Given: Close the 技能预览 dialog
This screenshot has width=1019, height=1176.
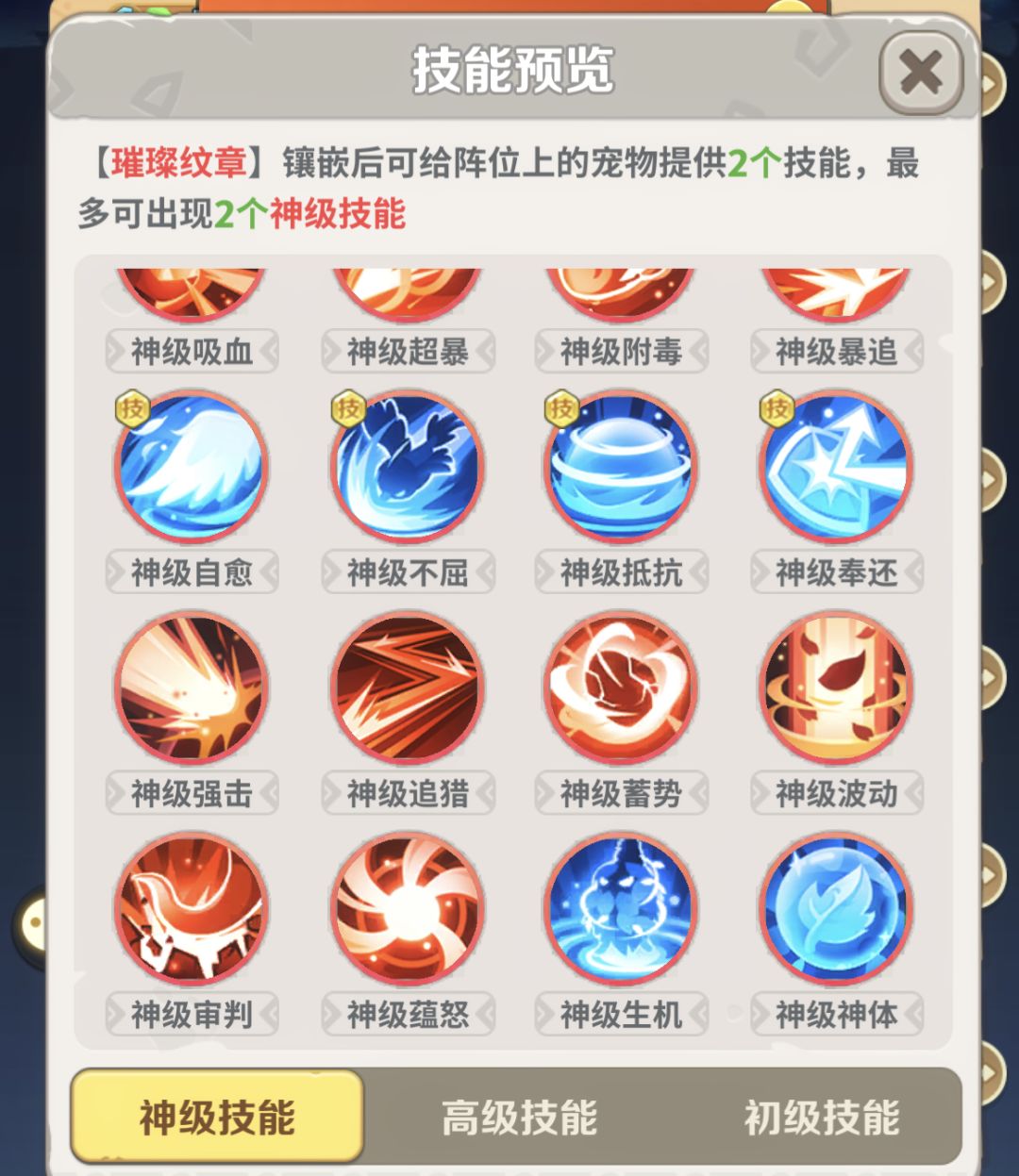Looking at the screenshot, I should tap(921, 72).
